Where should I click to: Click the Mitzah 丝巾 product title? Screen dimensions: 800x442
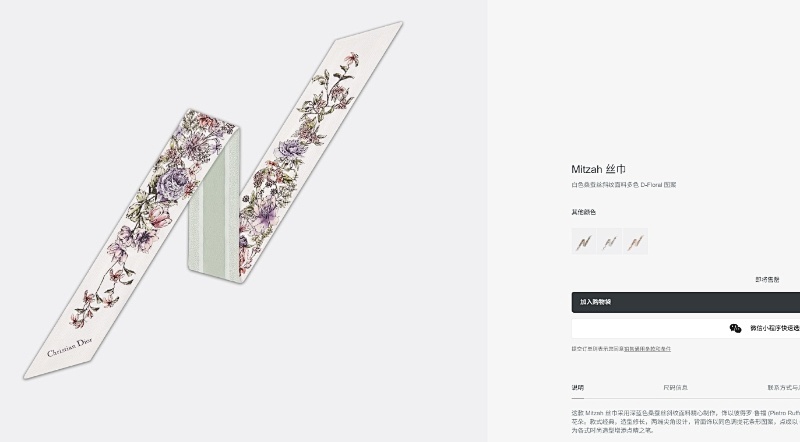pyautogui.click(x=599, y=170)
